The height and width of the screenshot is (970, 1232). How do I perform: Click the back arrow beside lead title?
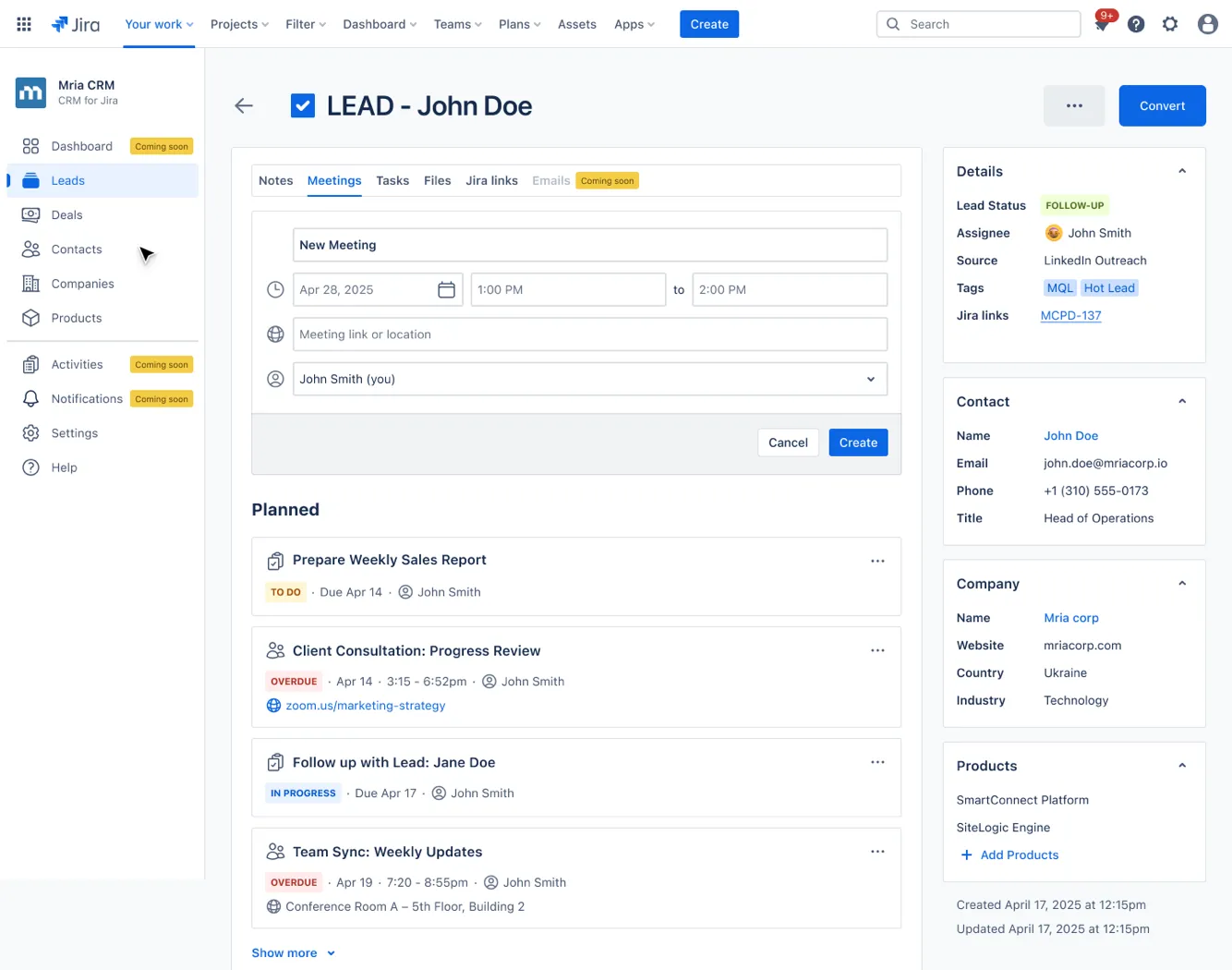[244, 106]
